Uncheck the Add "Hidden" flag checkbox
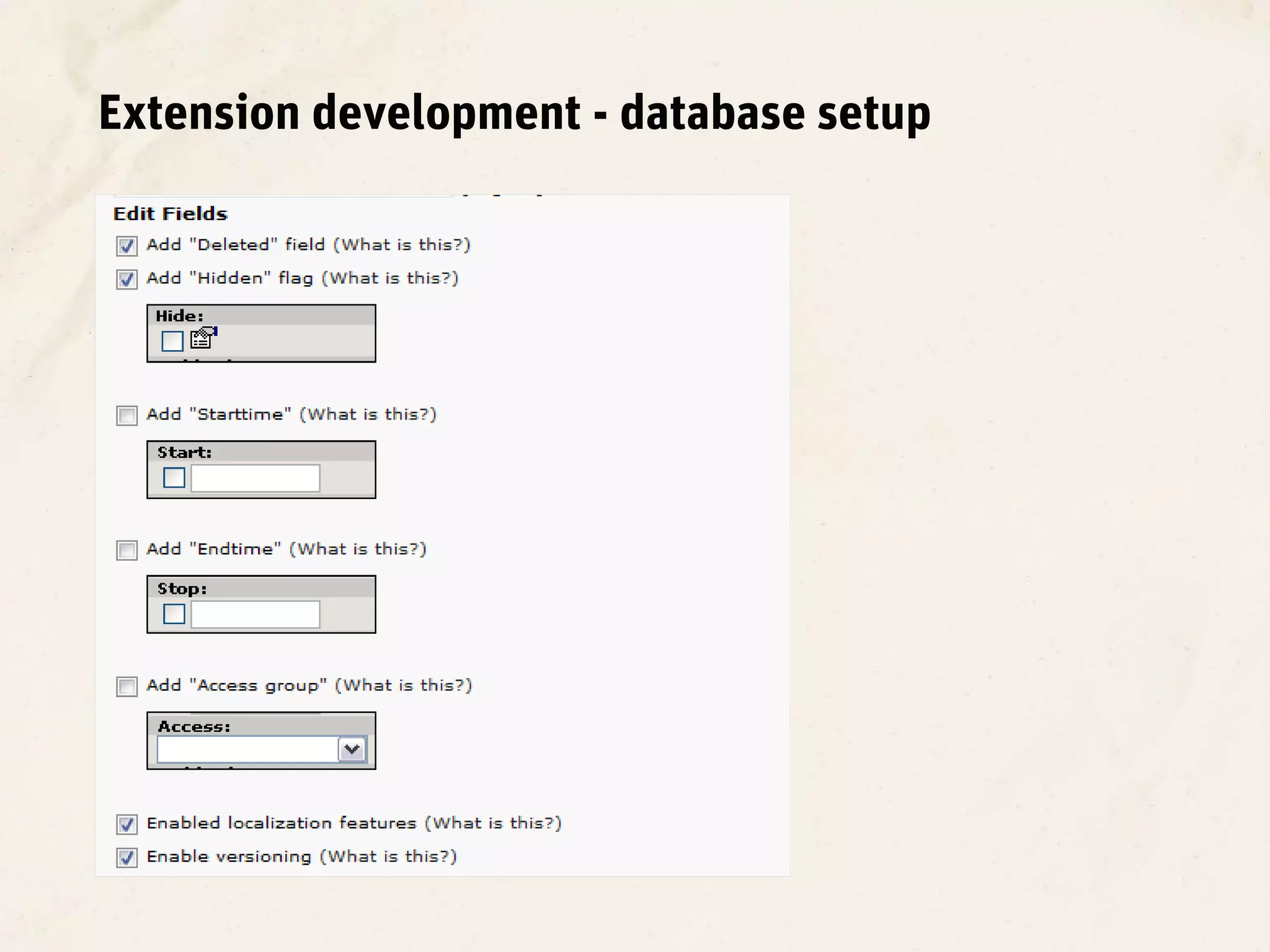1270x952 pixels. [x=127, y=280]
